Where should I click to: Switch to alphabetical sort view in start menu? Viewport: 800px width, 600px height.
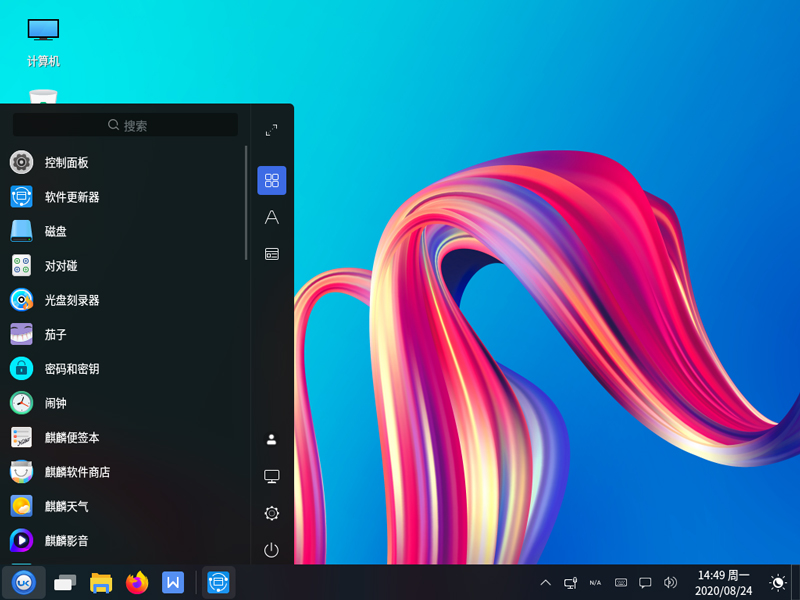[x=271, y=217]
